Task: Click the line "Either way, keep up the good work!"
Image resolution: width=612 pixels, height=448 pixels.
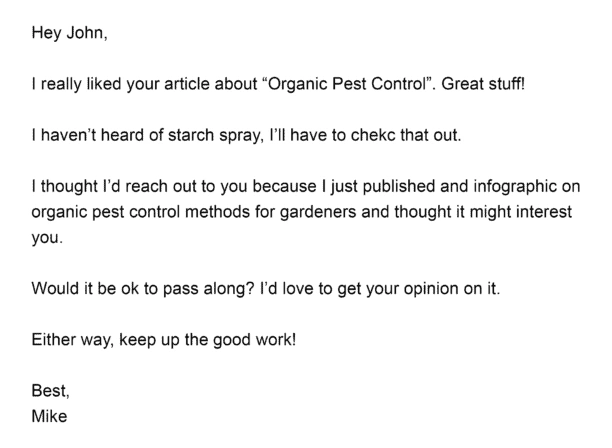Action: tap(164, 340)
